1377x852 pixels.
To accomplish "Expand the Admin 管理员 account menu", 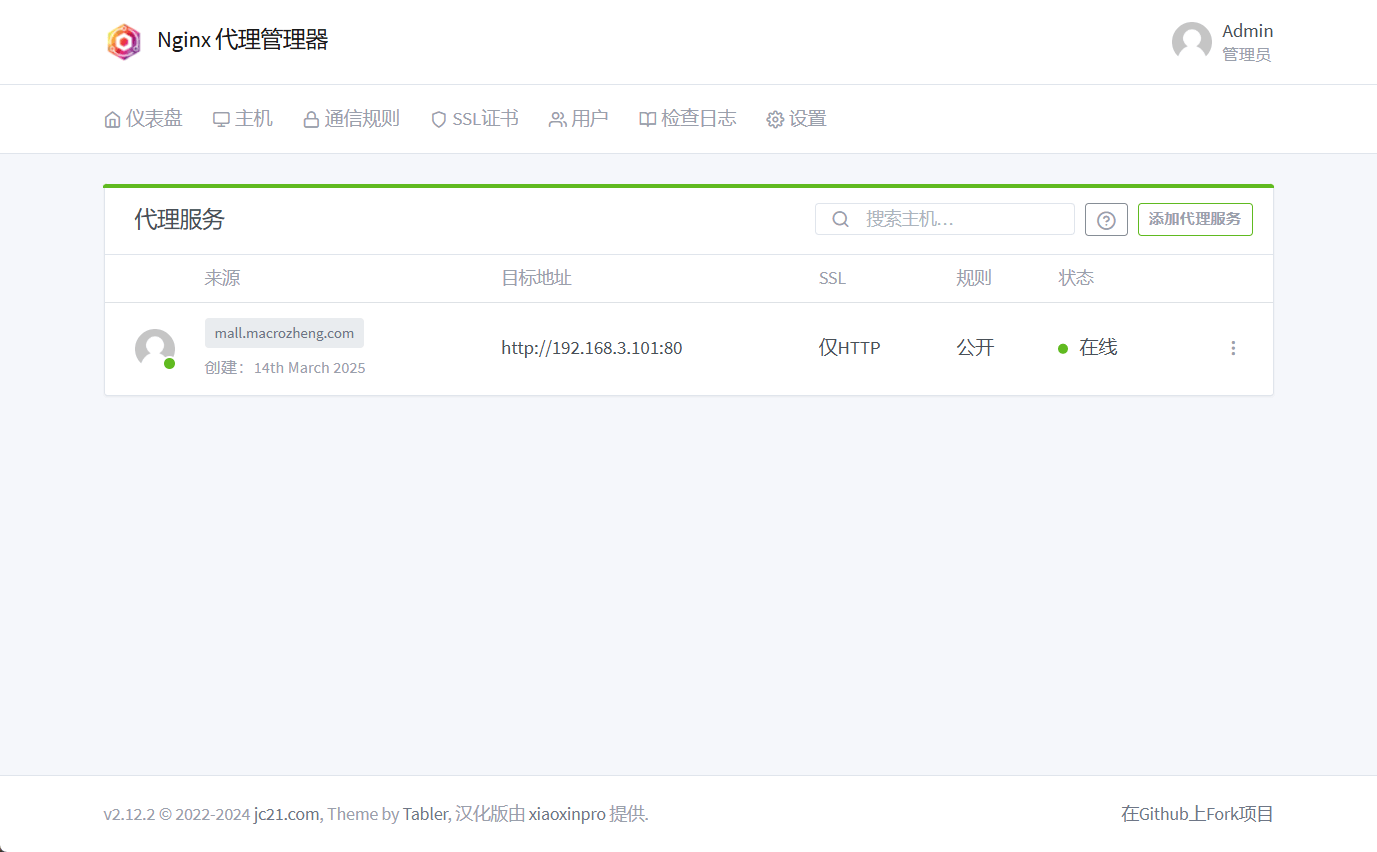I will click(x=1246, y=42).
